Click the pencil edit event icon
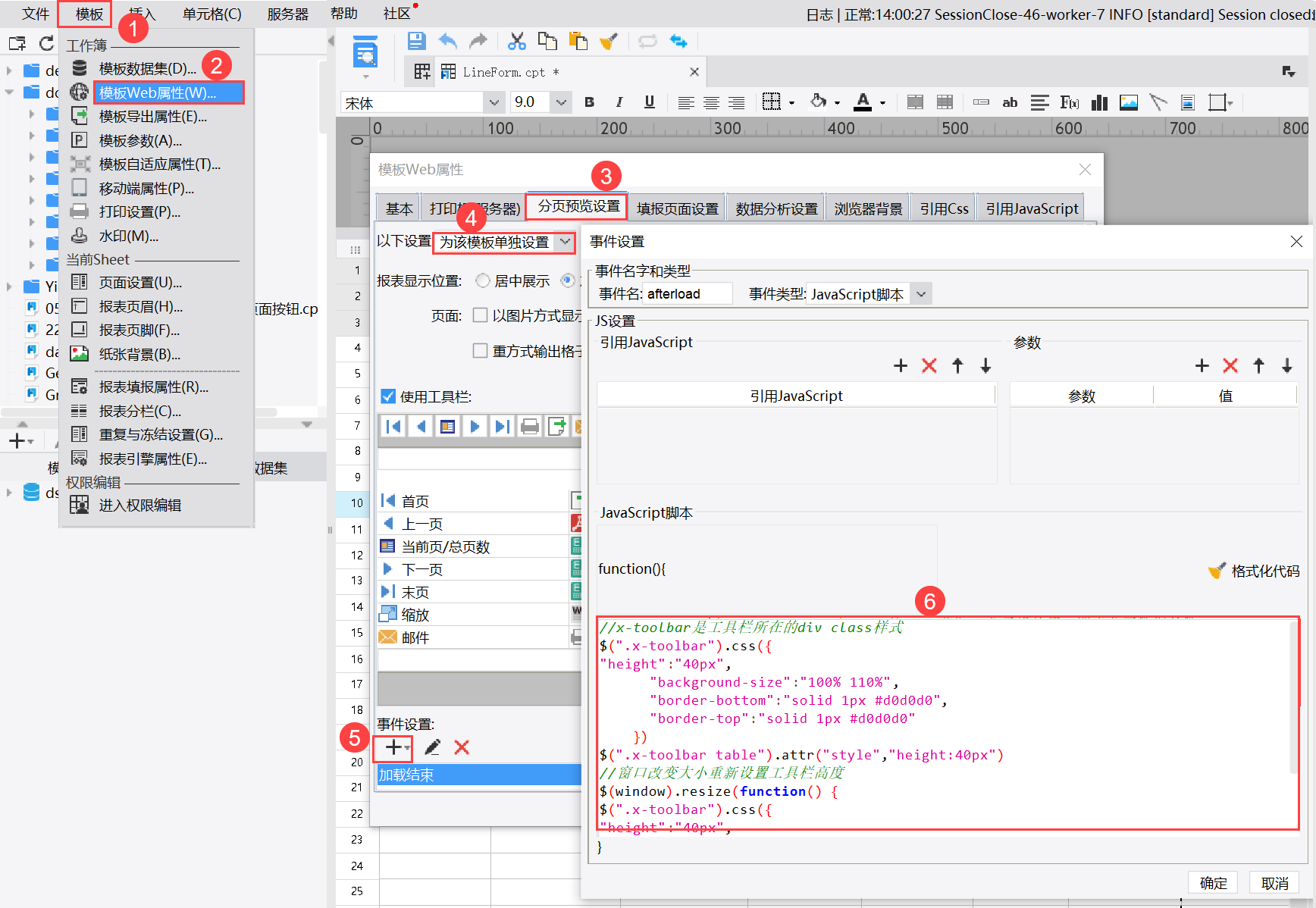Screen dimensions: 1316x908 (432, 748)
